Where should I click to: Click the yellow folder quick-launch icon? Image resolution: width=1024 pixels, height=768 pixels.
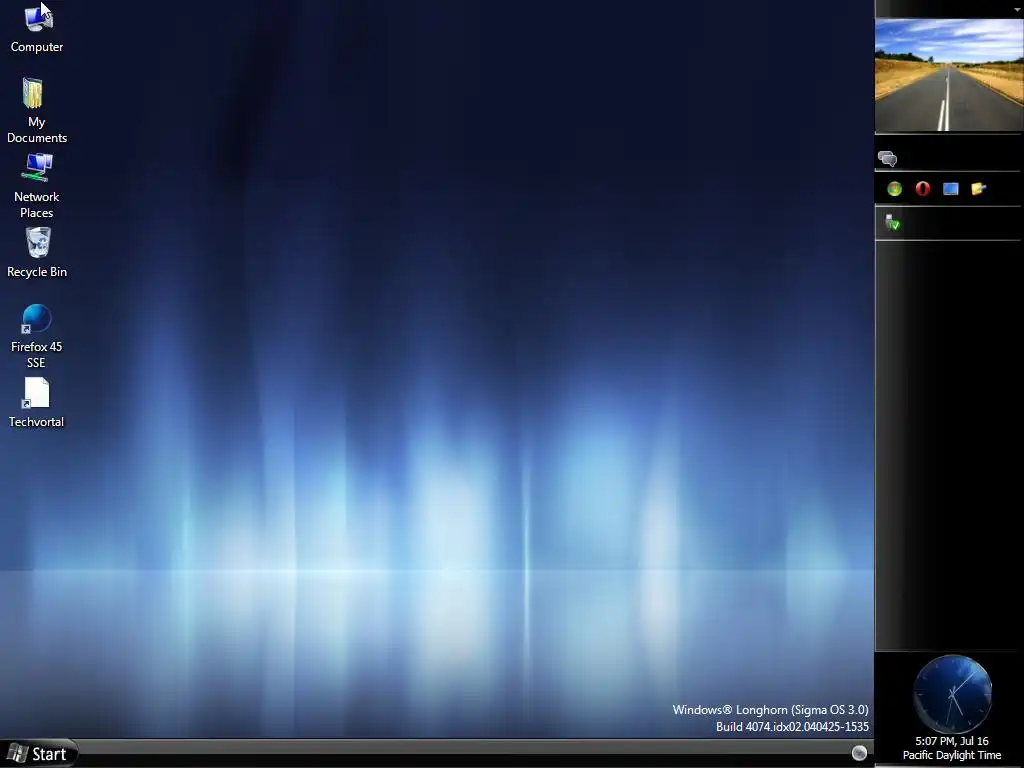pyautogui.click(x=978, y=189)
